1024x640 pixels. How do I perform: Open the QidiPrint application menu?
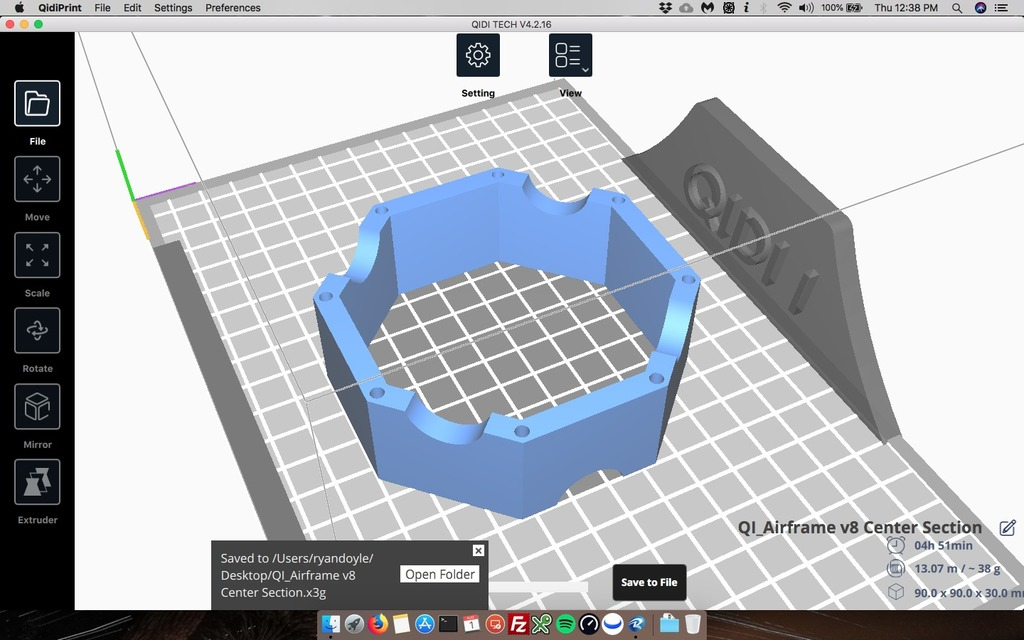pyautogui.click(x=59, y=8)
